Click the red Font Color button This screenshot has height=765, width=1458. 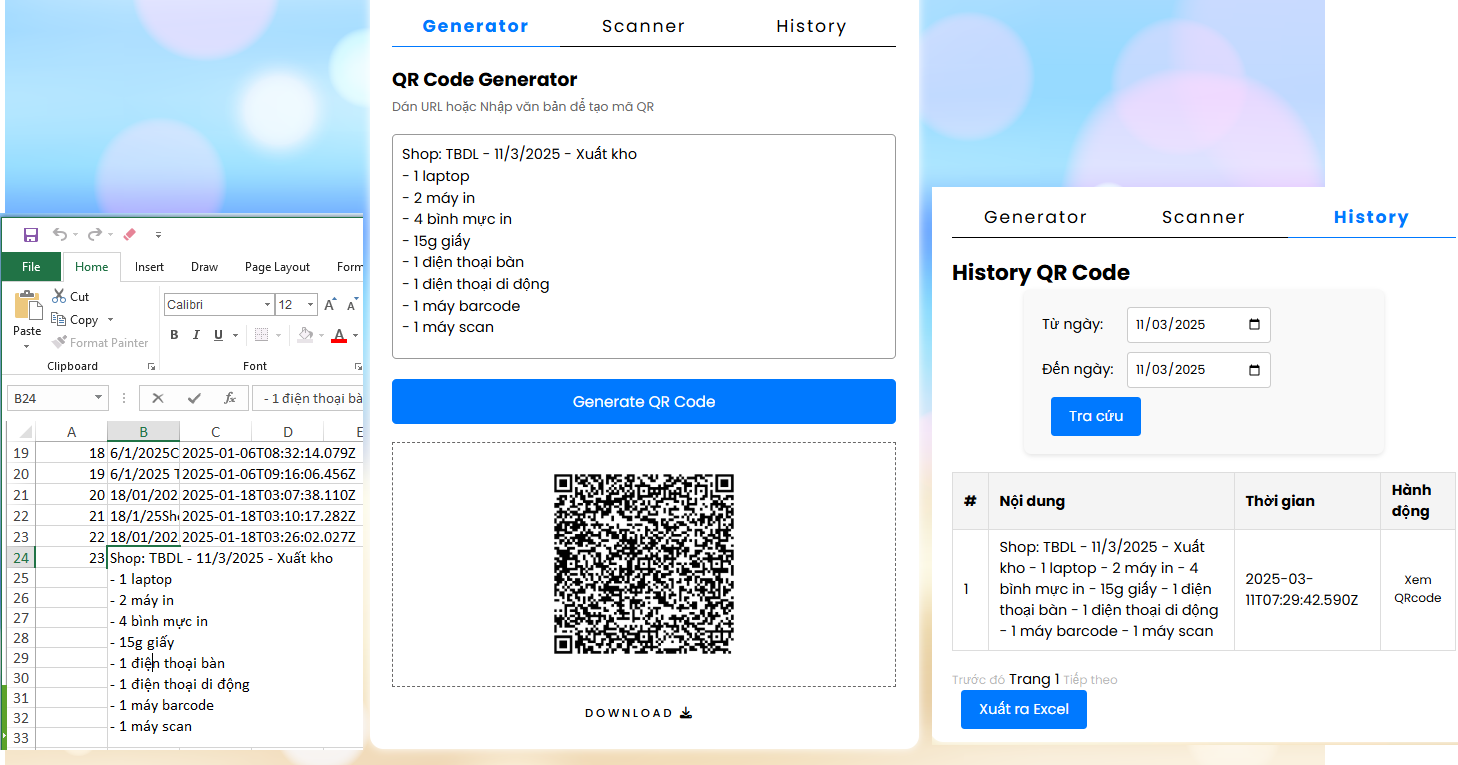339,335
